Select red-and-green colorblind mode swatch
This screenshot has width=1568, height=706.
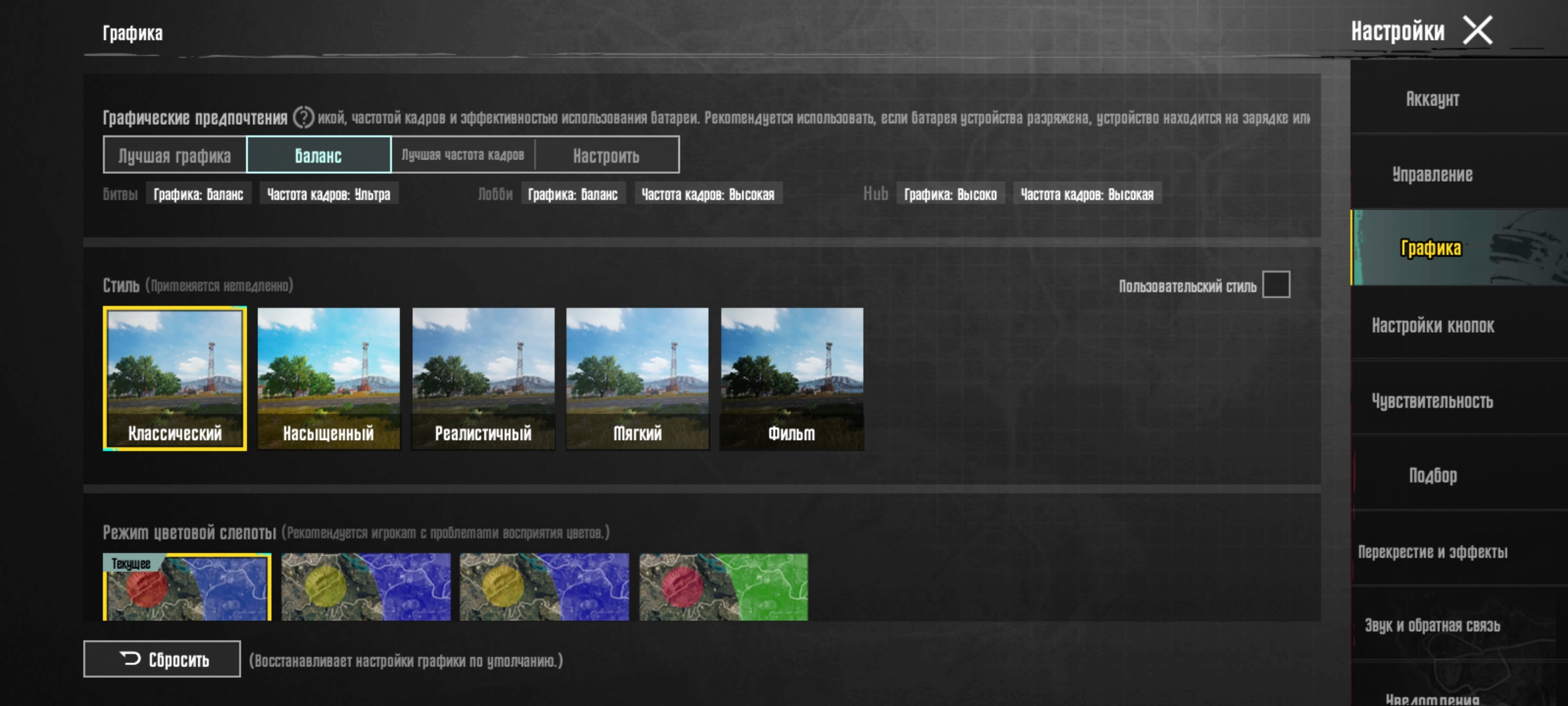click(723, 587)
